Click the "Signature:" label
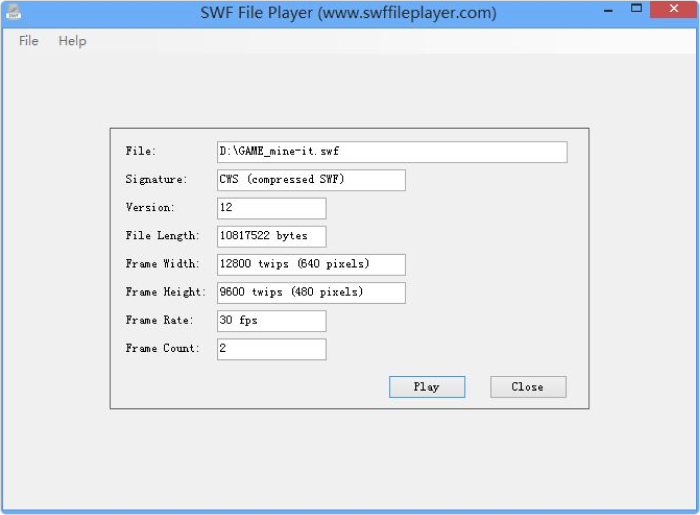Image resolution: width=700 pixels, height=515 pixels. coord(156,179)
